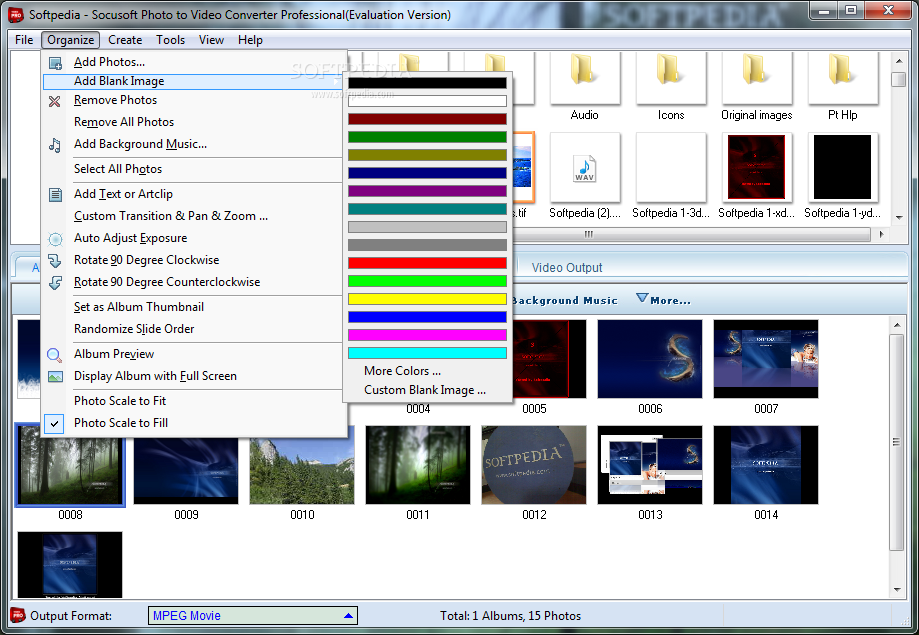Pick the yellow blank image color
Image resolution: width=919 pixels, height=635 pixels.
[x=427, y=299]
